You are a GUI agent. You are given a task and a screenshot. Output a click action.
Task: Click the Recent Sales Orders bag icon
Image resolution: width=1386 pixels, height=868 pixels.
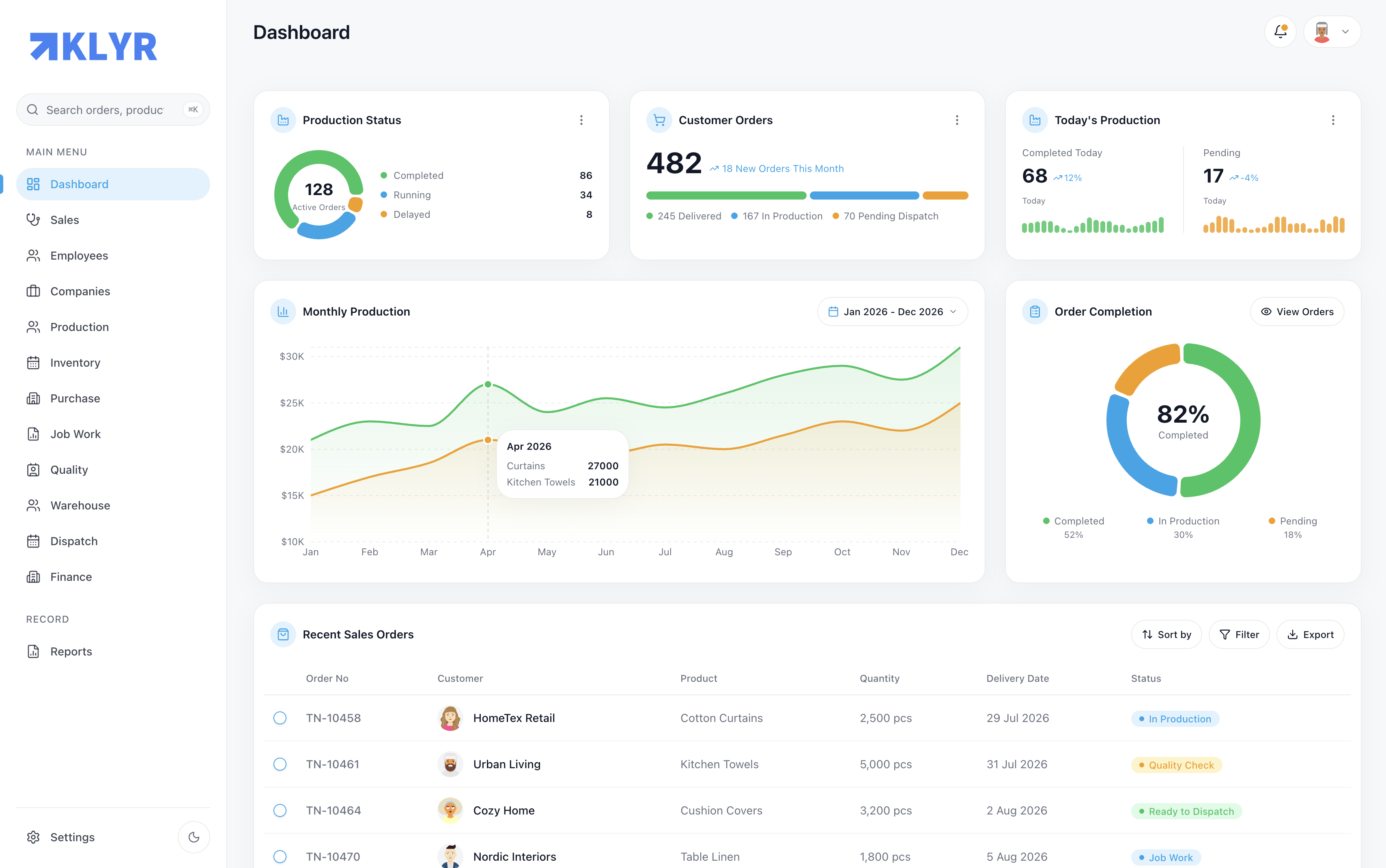[283, 634]
